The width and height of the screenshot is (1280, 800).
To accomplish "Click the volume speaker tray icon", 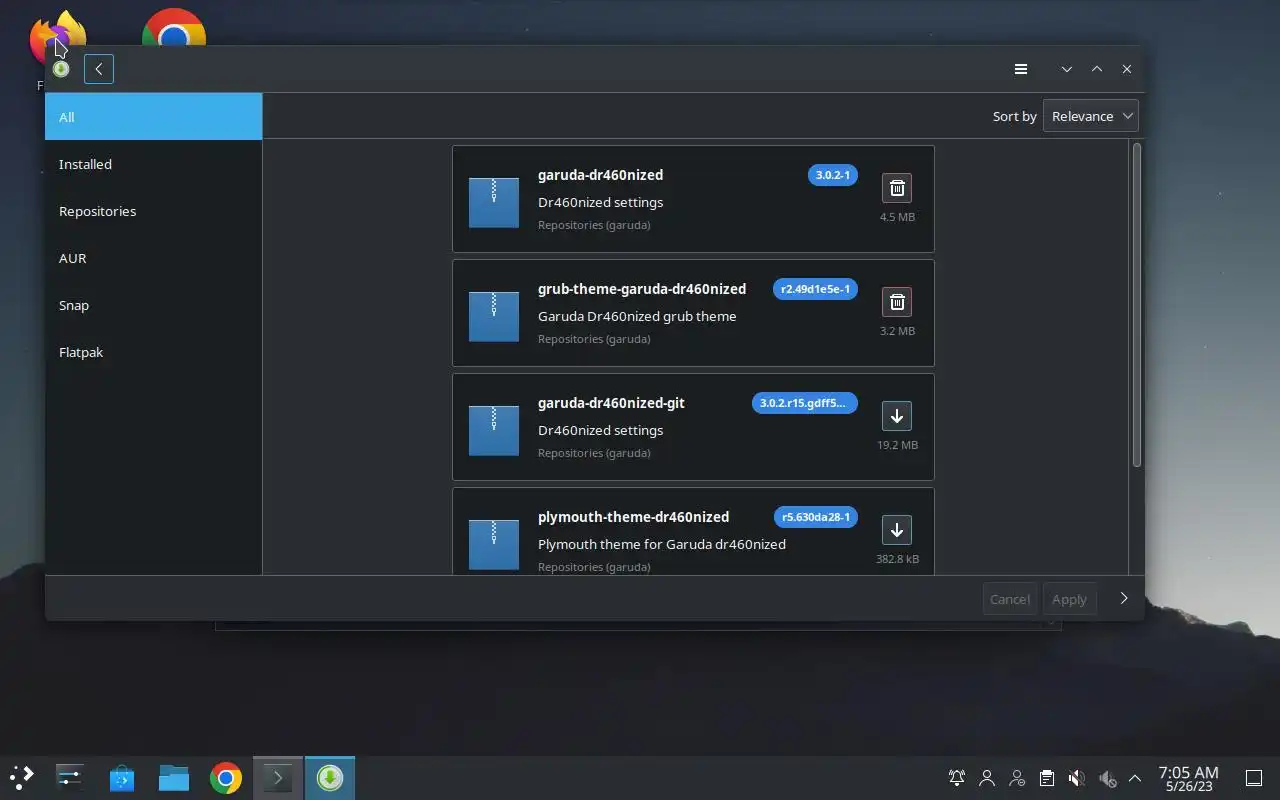I will (1077, 778).
